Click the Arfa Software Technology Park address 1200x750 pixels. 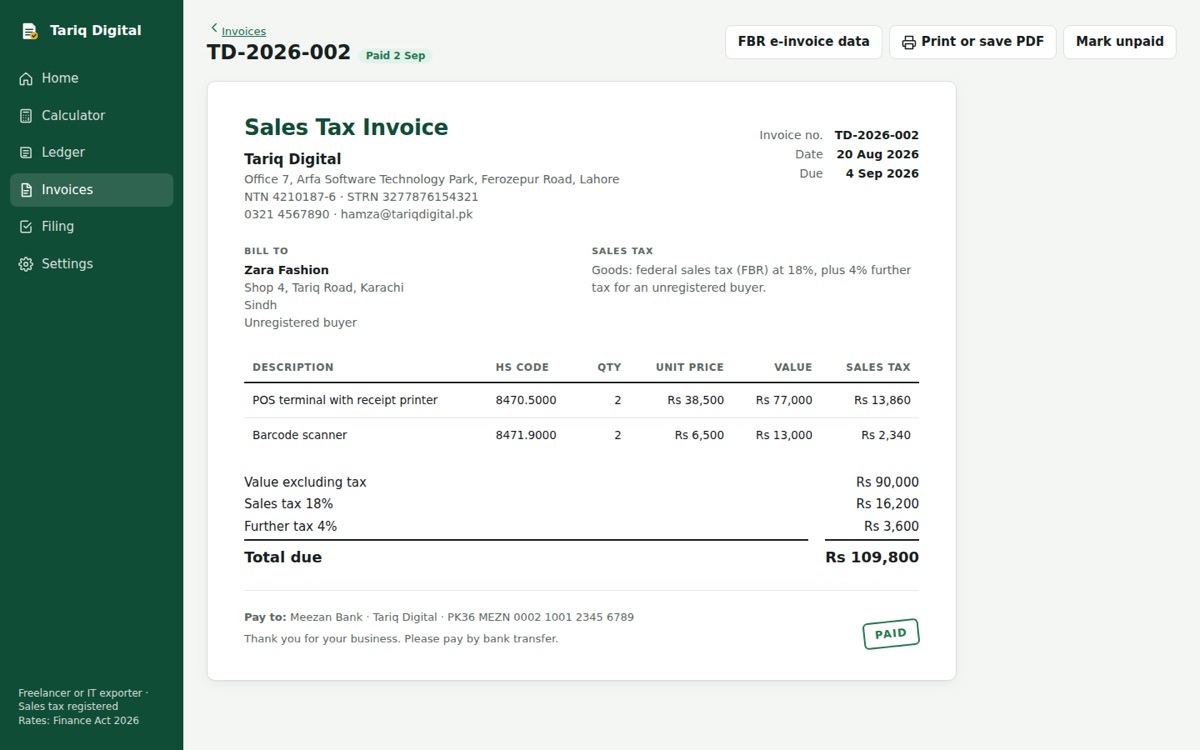coord(432,180)
